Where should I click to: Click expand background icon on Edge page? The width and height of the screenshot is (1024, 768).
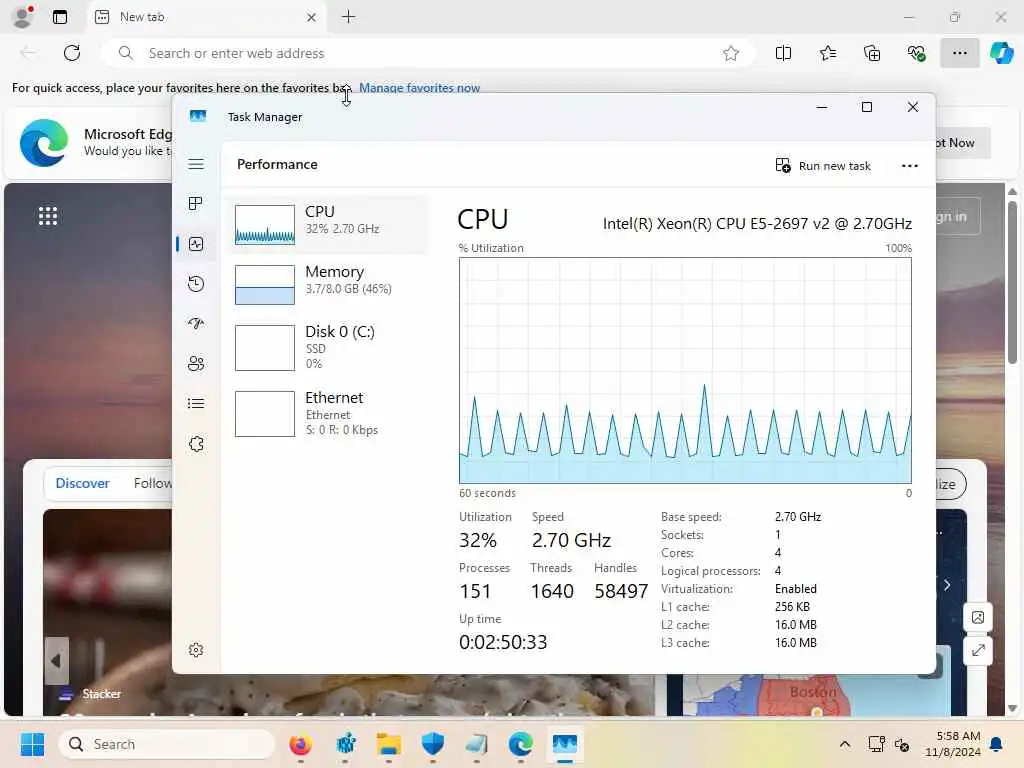(978, 650)
